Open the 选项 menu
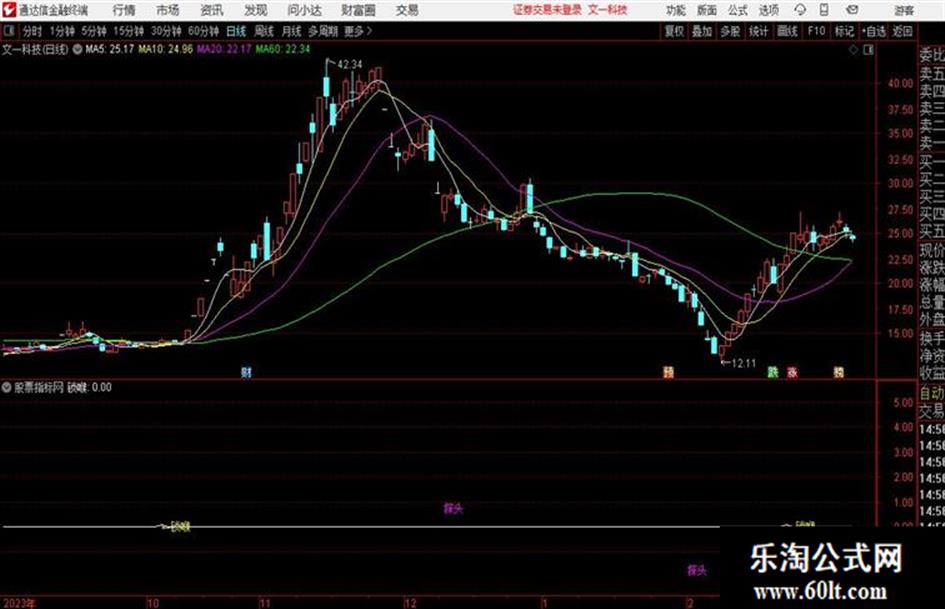The image size is (945, 609). 768,10
